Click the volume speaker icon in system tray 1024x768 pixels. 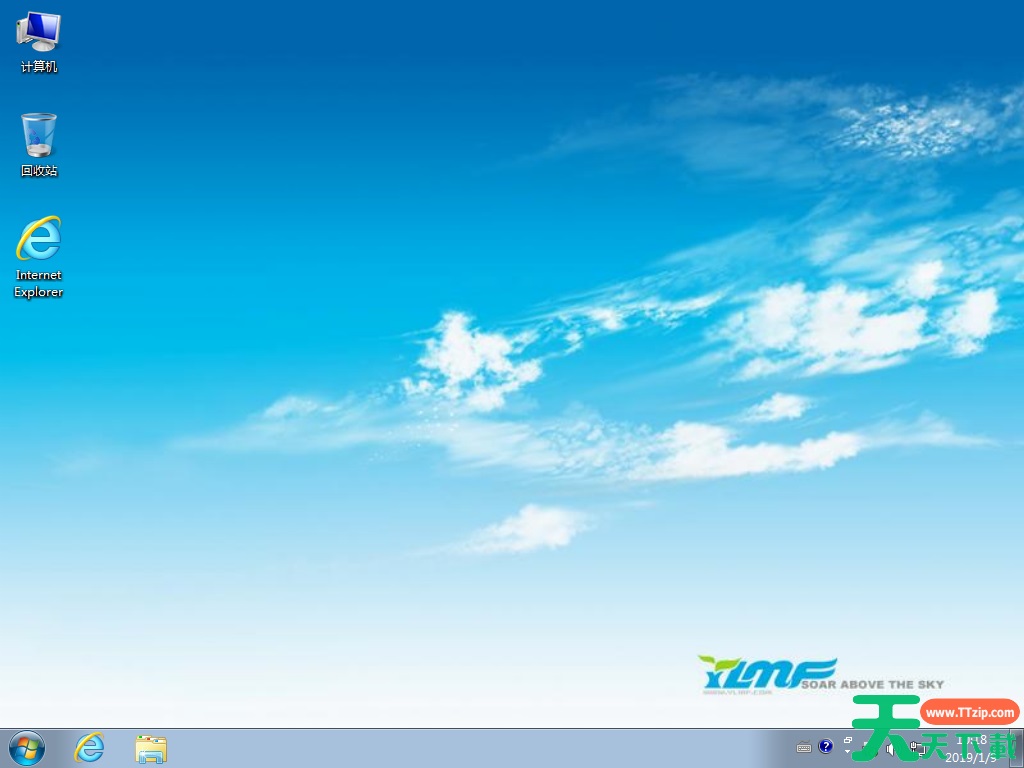coord(890,748)
